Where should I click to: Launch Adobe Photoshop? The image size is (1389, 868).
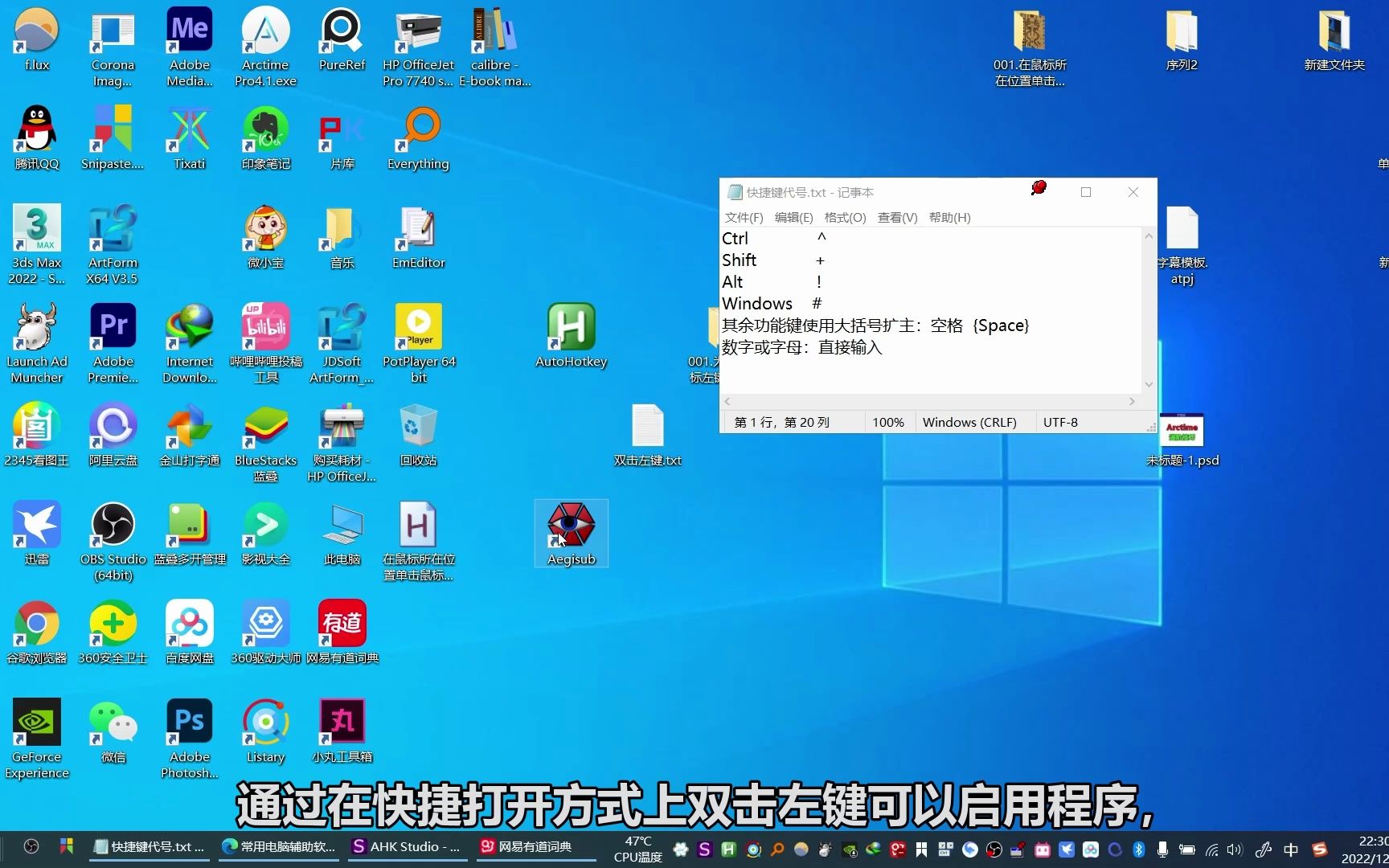[x=189, y=722]
